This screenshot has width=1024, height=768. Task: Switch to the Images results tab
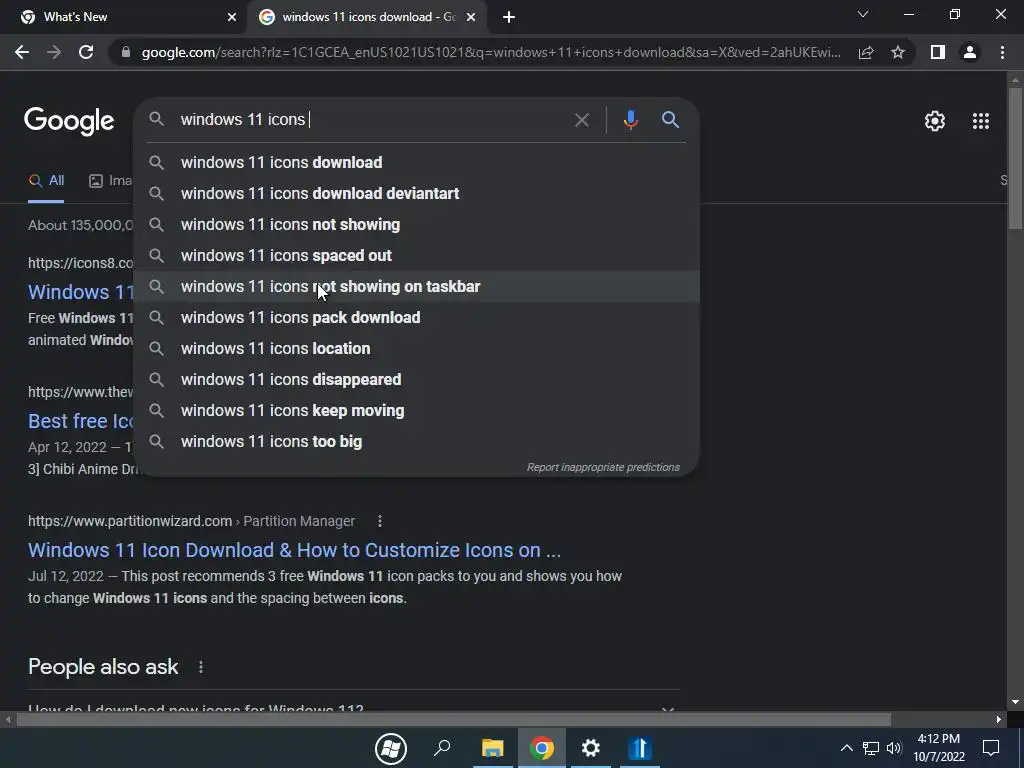click(x=110, y=181)
